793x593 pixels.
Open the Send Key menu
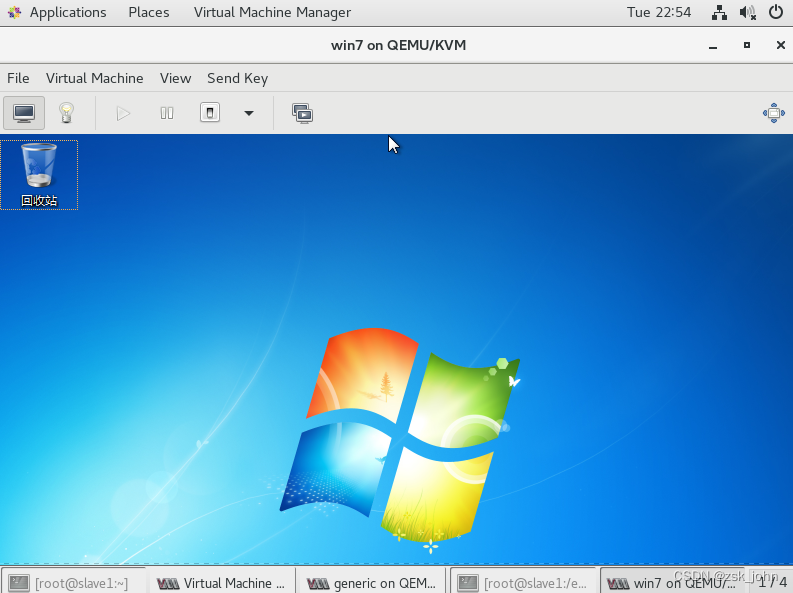click(x=237, y=78)
